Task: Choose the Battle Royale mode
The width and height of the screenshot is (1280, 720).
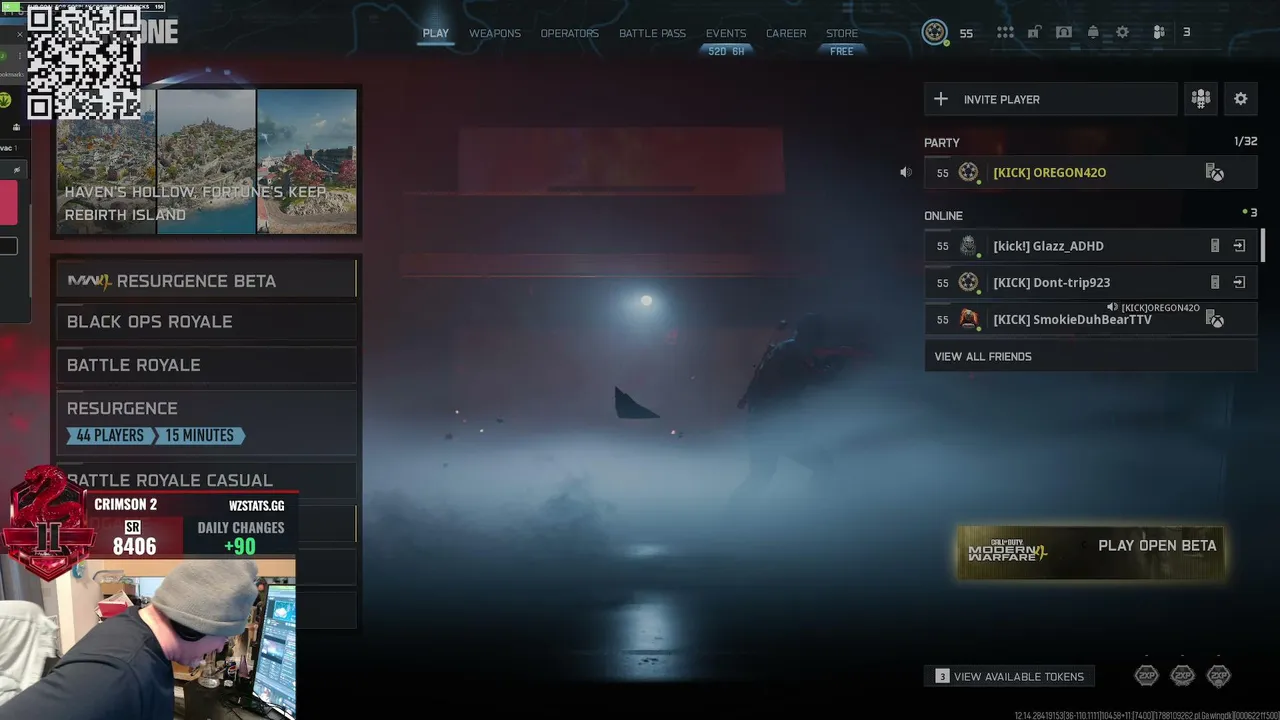Action: click(x=206, y=365)
